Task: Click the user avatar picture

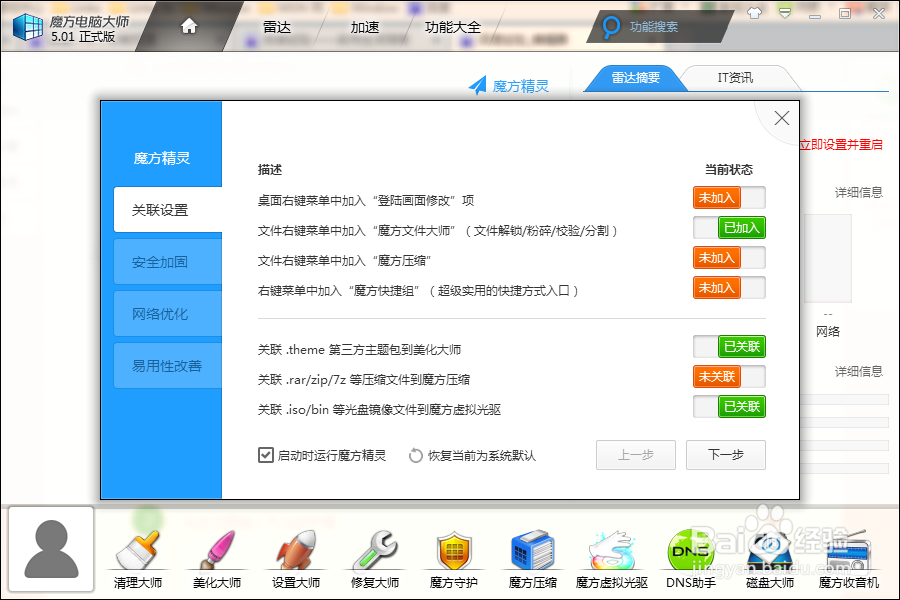Action: pos(51,549)
